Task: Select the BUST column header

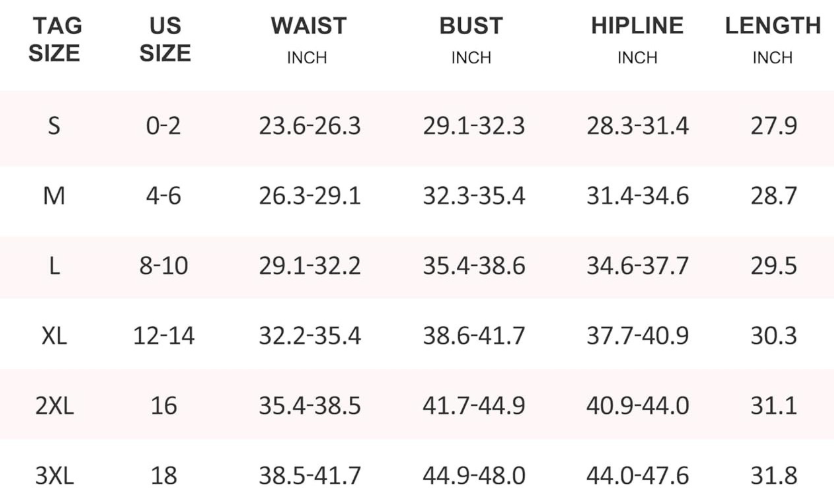Action: 471,27
